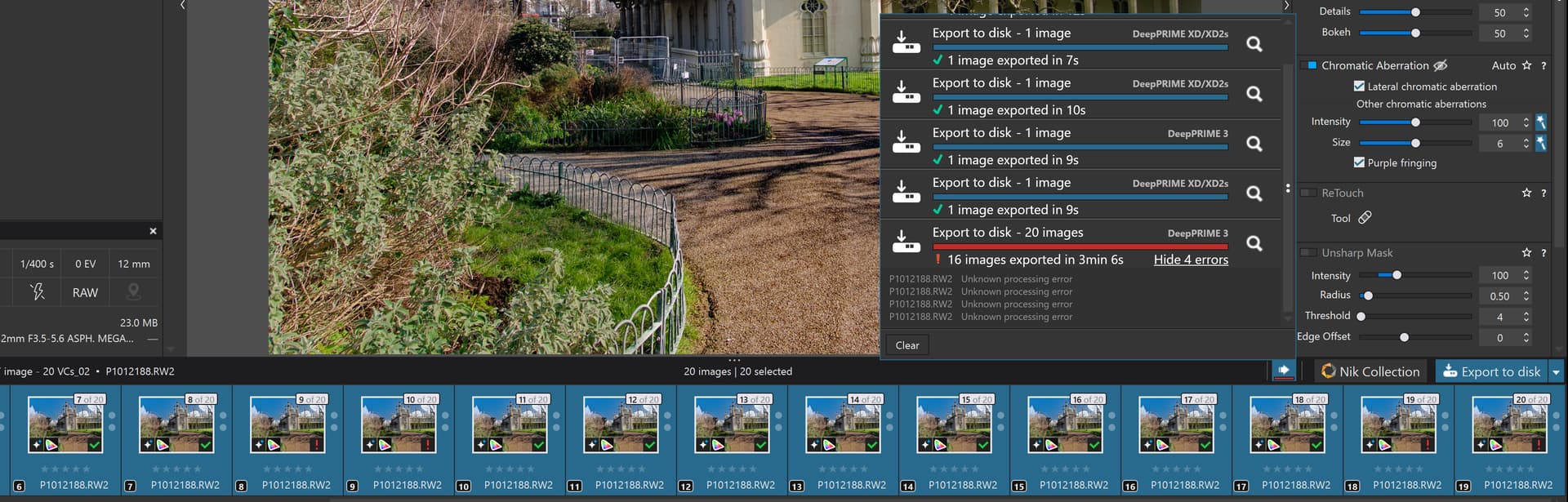Click the Unsharp Mask Intensity slider handle
Screen dimensions: 1568x502
coord(1396,275)
